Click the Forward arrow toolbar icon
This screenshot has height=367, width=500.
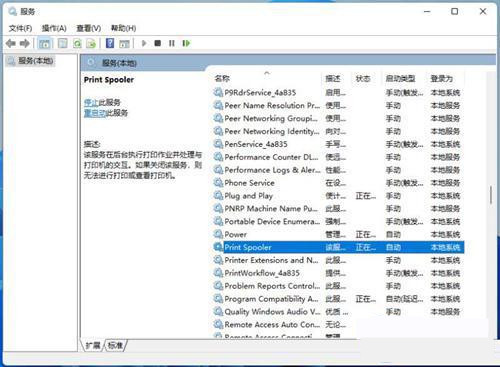pyautogui.click(x=25, y=43)
